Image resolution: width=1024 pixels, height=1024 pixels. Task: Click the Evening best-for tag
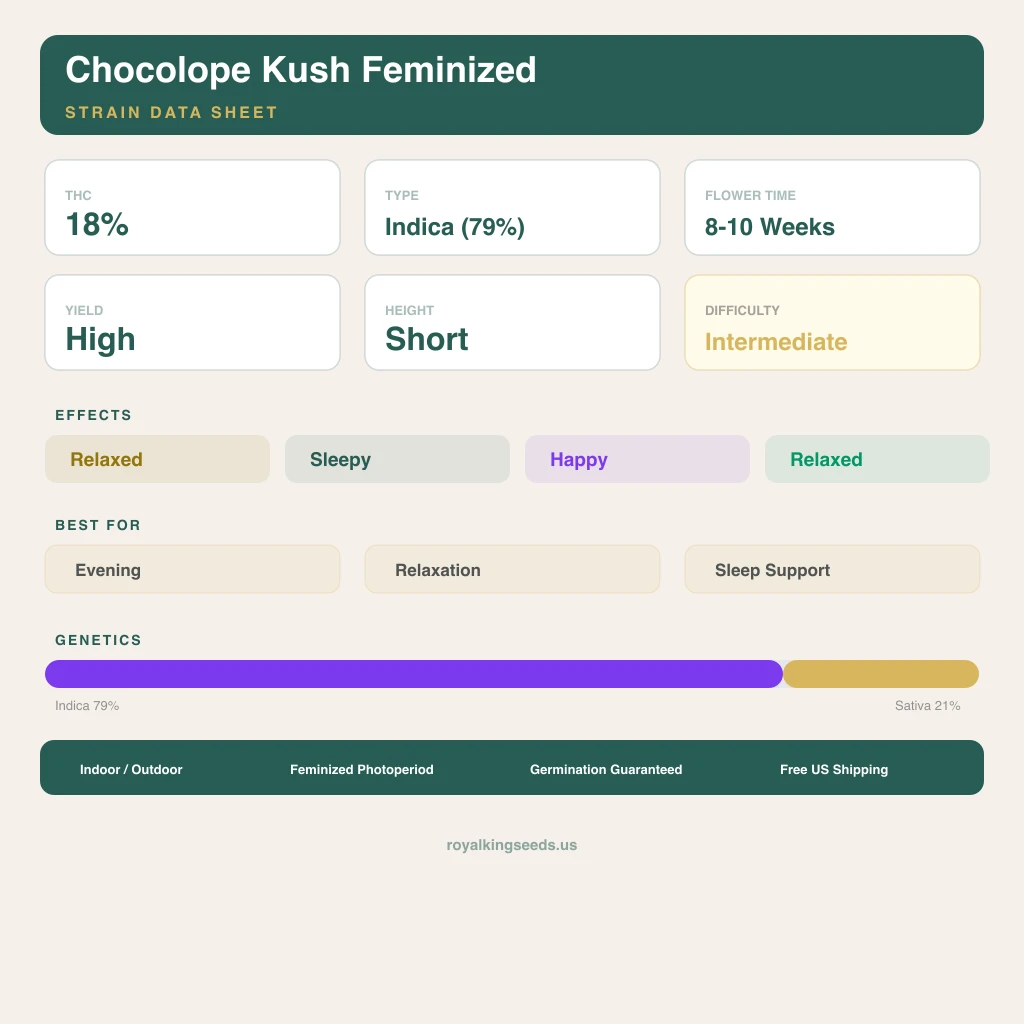pyautogui.click(x=192, y=569)
